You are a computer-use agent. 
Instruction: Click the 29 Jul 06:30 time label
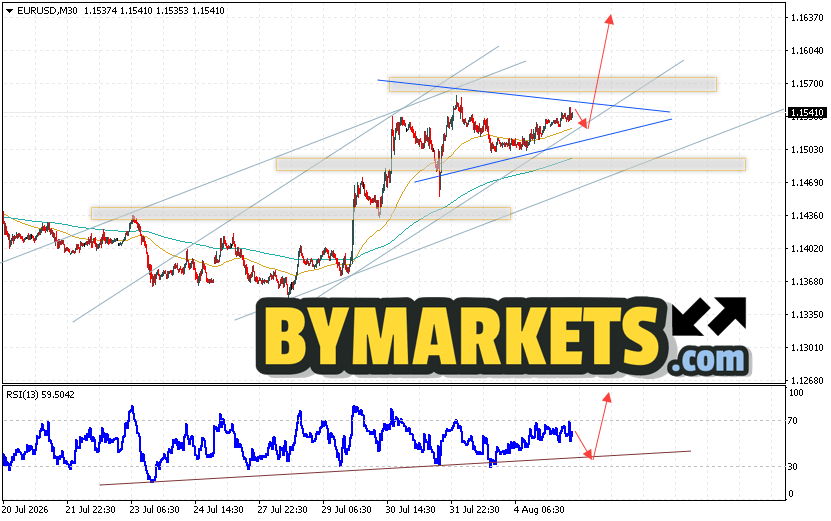click(347, 510)
